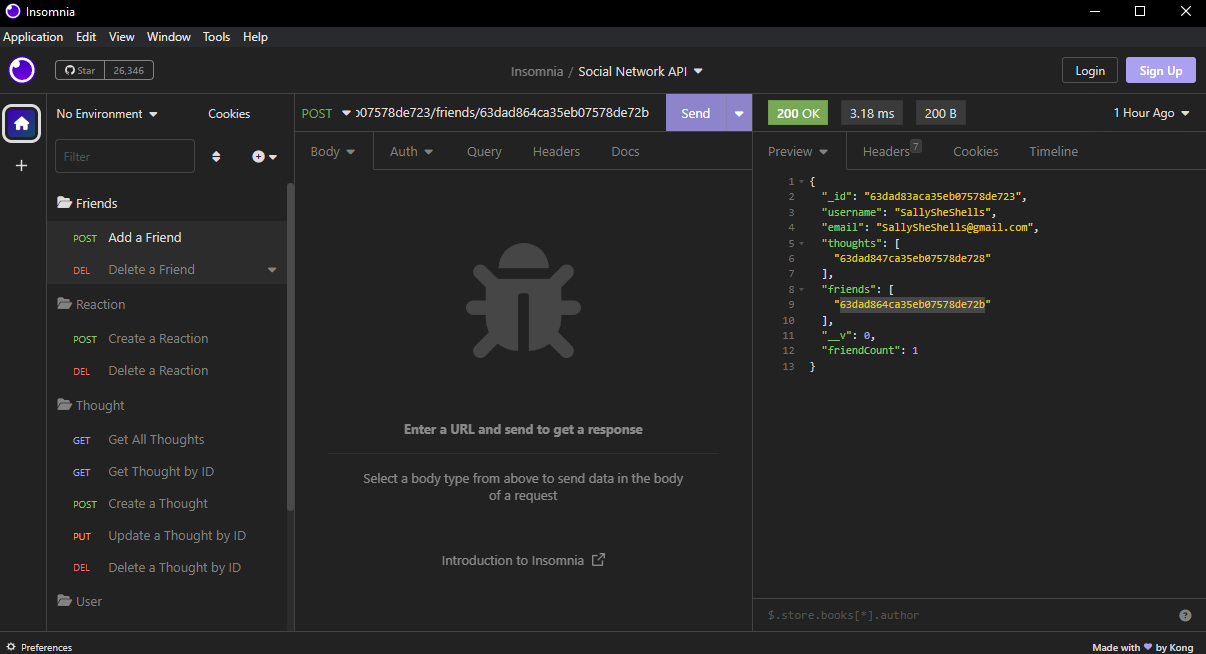Open GitHub Star button

(80, 70)
